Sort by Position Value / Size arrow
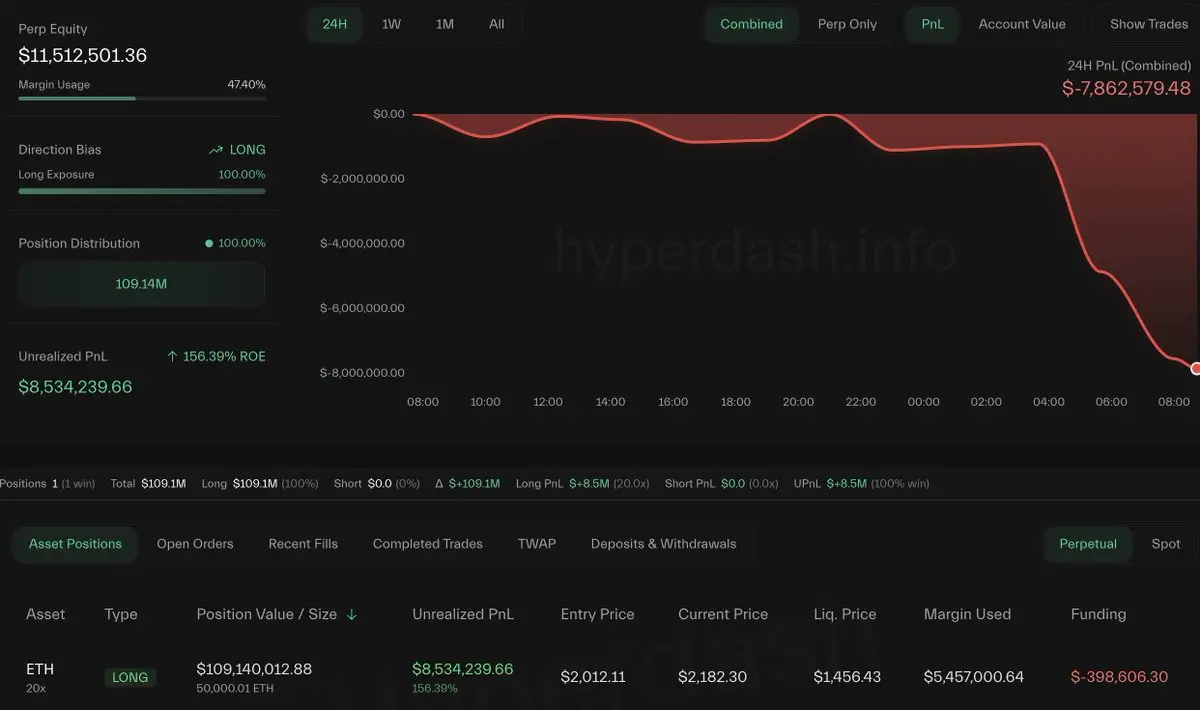1200x710 pixels. [x=352, y=615]
